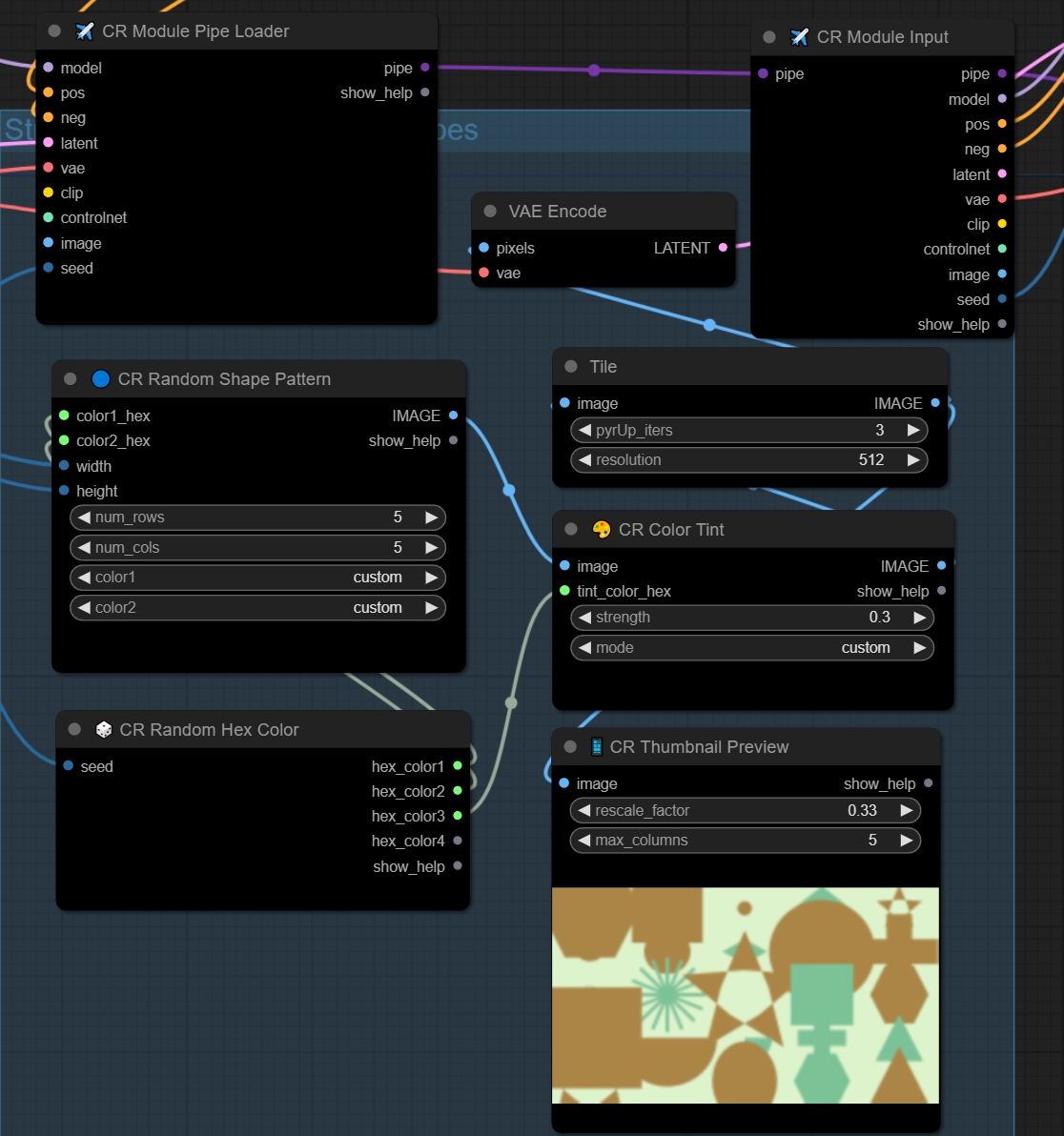
Task: Click the airplane icon on CR Module Pipe Loader
Action: (x=85, y=31)
